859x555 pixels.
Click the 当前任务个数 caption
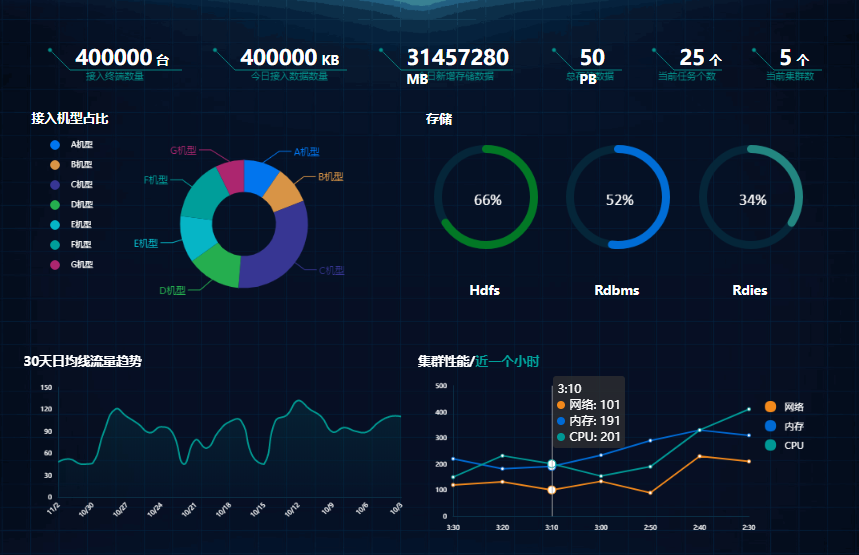point(687,76)
